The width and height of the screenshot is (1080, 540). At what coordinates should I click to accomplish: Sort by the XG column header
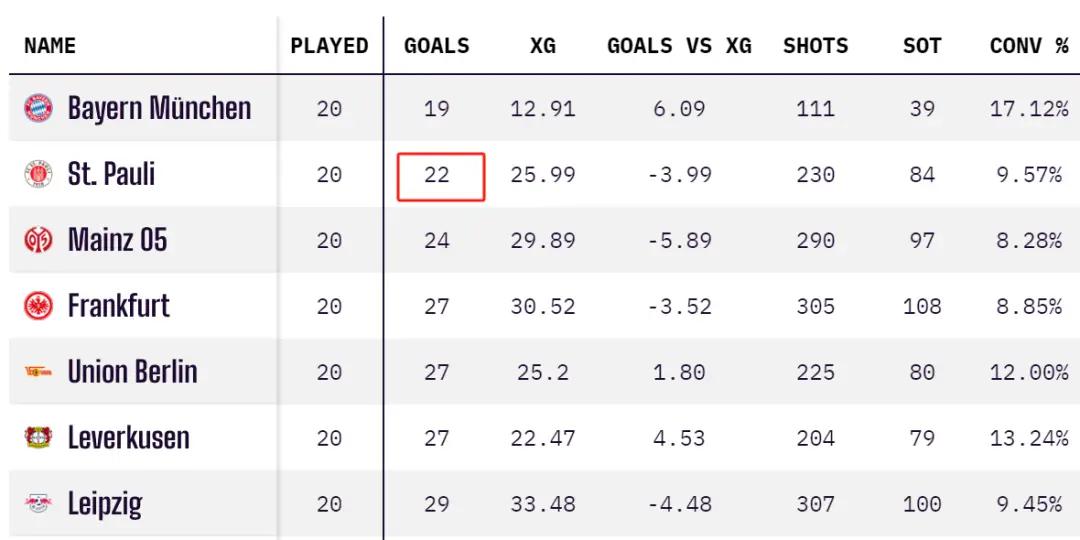[x=543, y=46]
